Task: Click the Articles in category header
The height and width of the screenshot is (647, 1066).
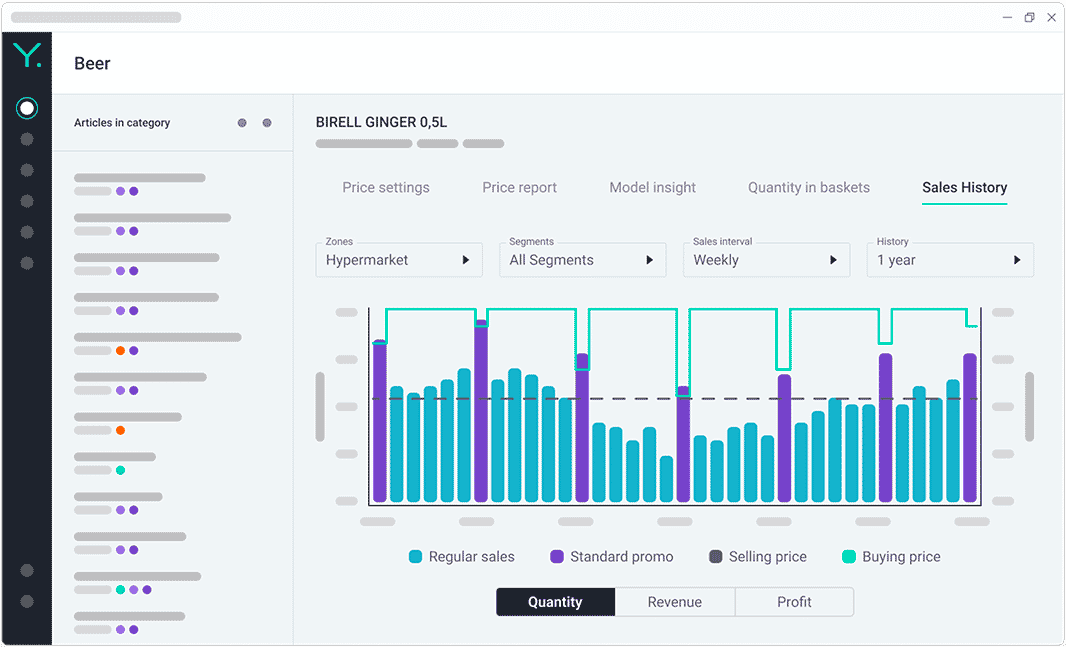Action: pyautogui.click(x=122, y=123)
